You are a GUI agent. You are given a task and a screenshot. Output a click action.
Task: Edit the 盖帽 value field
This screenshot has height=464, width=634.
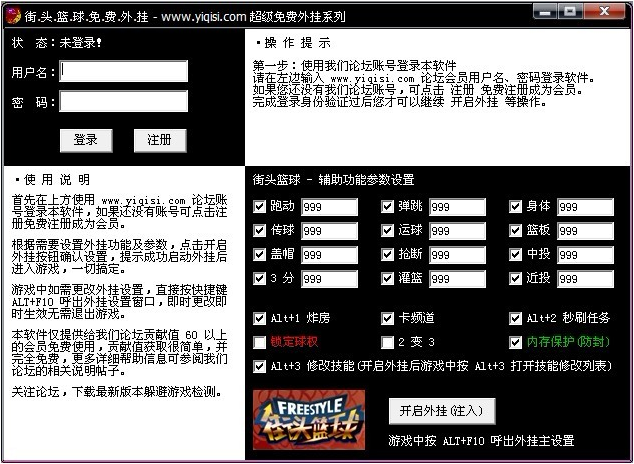click(329, 255)
